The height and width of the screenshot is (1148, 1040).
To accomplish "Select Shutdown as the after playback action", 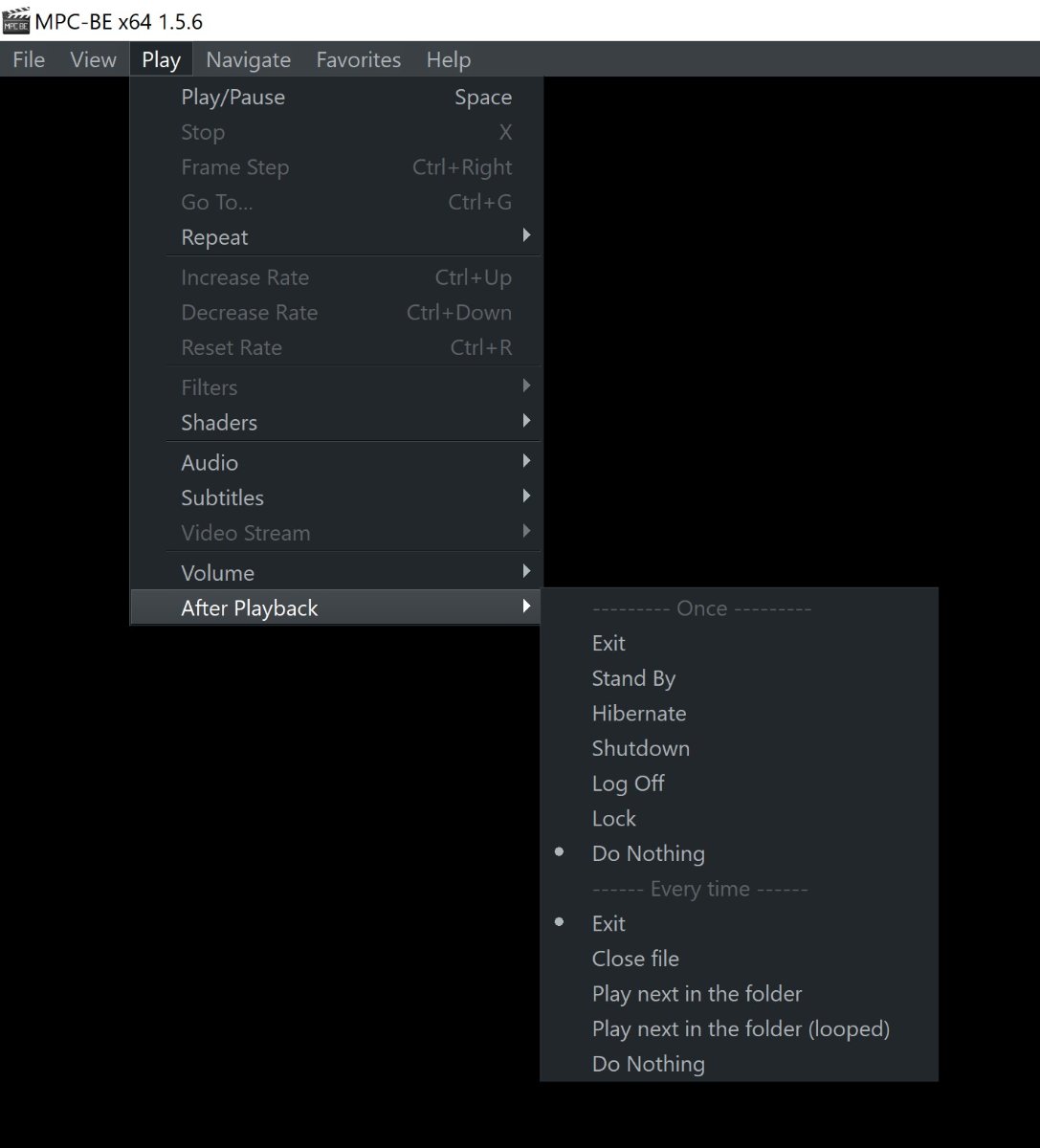I will (x=641, y=748).
